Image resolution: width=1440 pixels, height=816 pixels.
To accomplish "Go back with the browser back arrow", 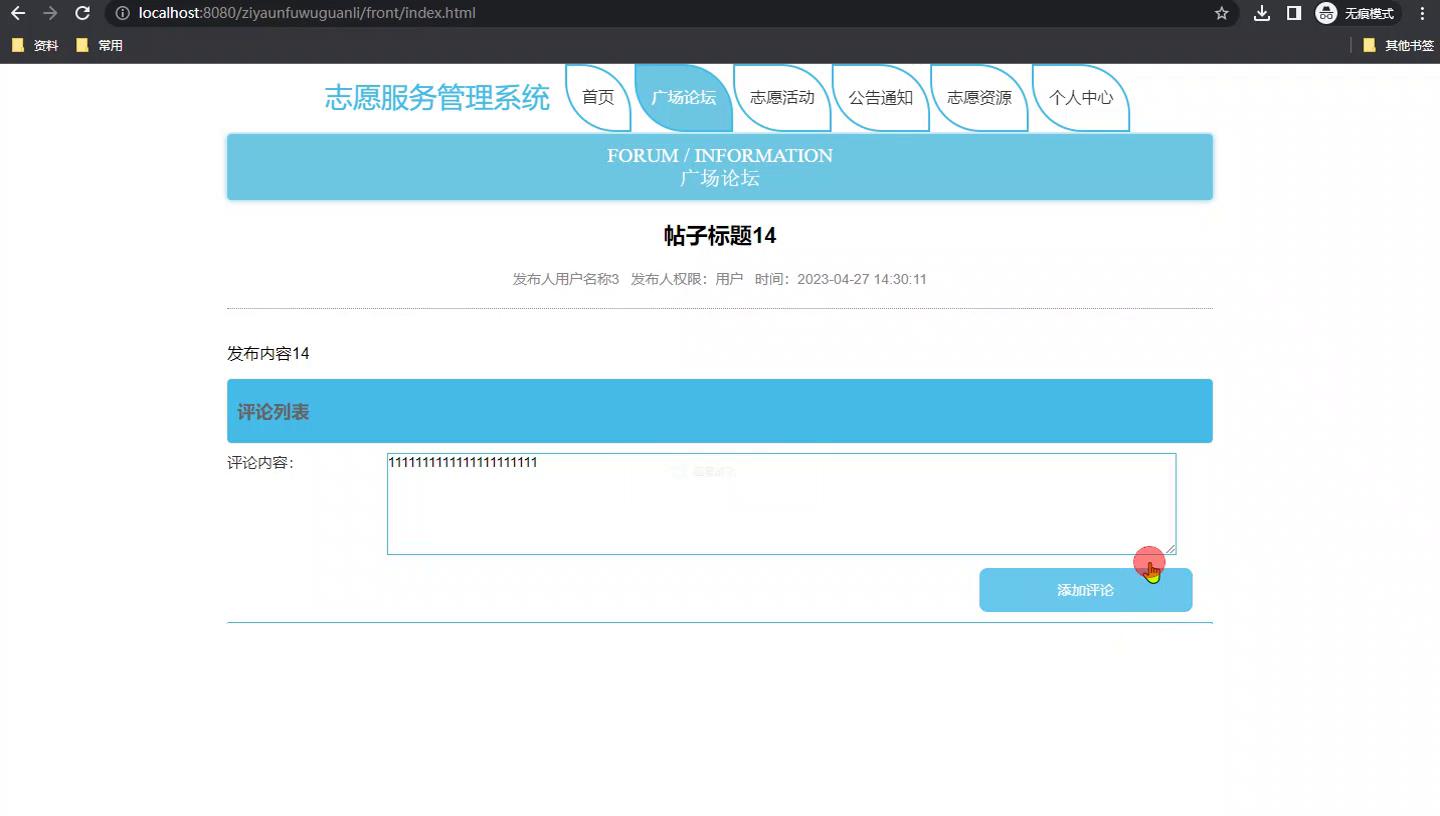I will point(17,13).
